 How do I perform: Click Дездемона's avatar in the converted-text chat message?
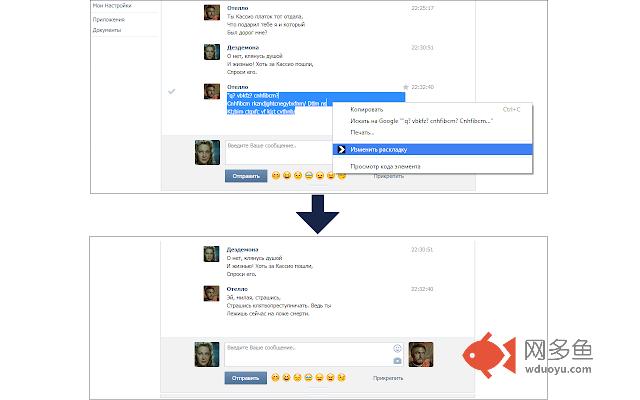pyautogui.click(x=211, y=254)
